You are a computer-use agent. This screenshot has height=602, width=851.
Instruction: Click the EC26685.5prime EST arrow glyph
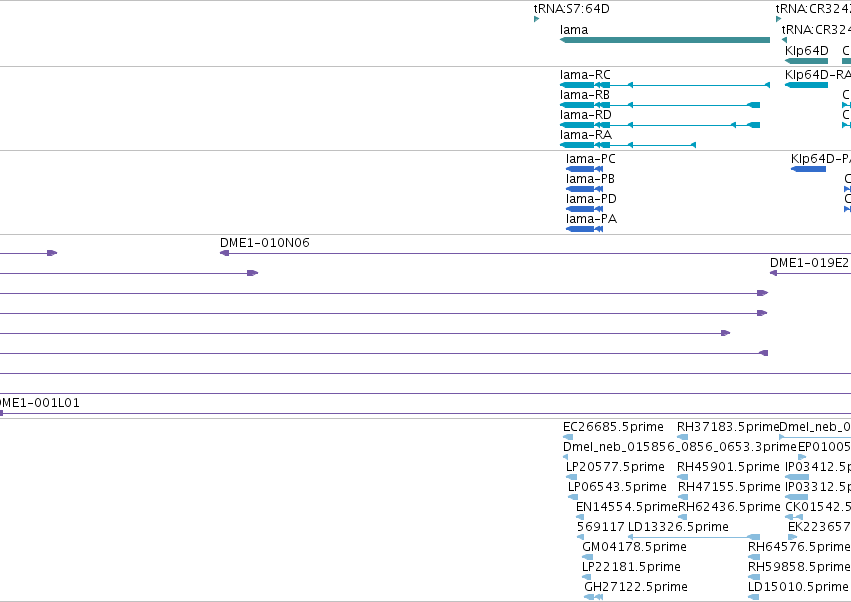[x=568, y=437]
